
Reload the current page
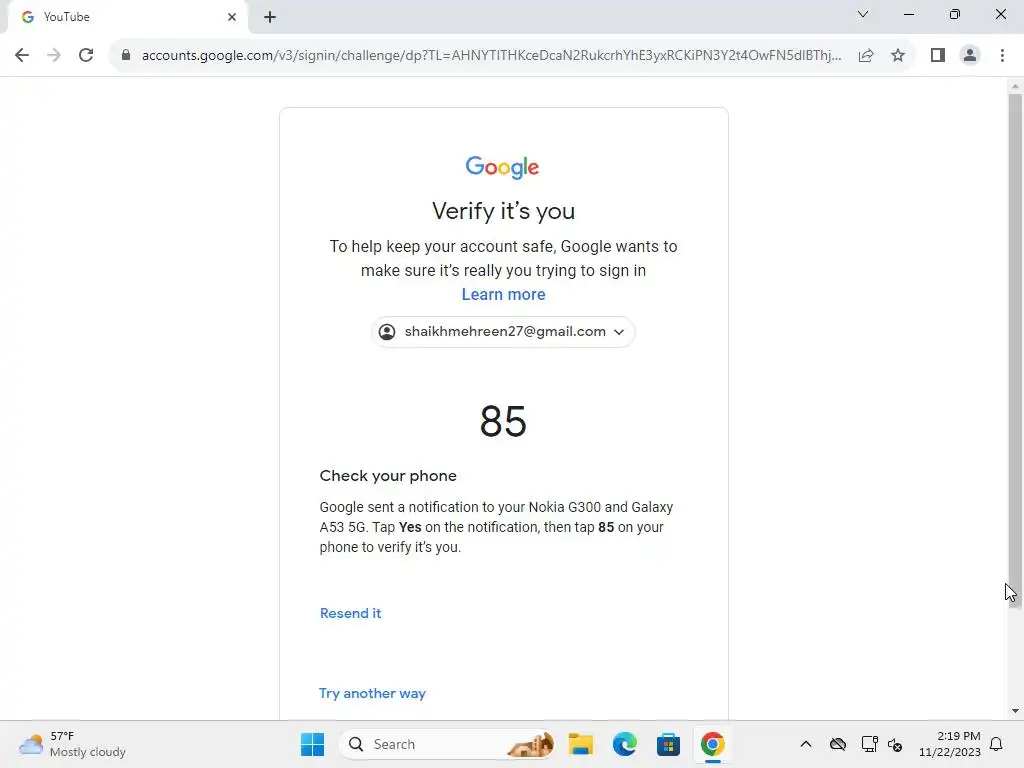click(86, 55)
